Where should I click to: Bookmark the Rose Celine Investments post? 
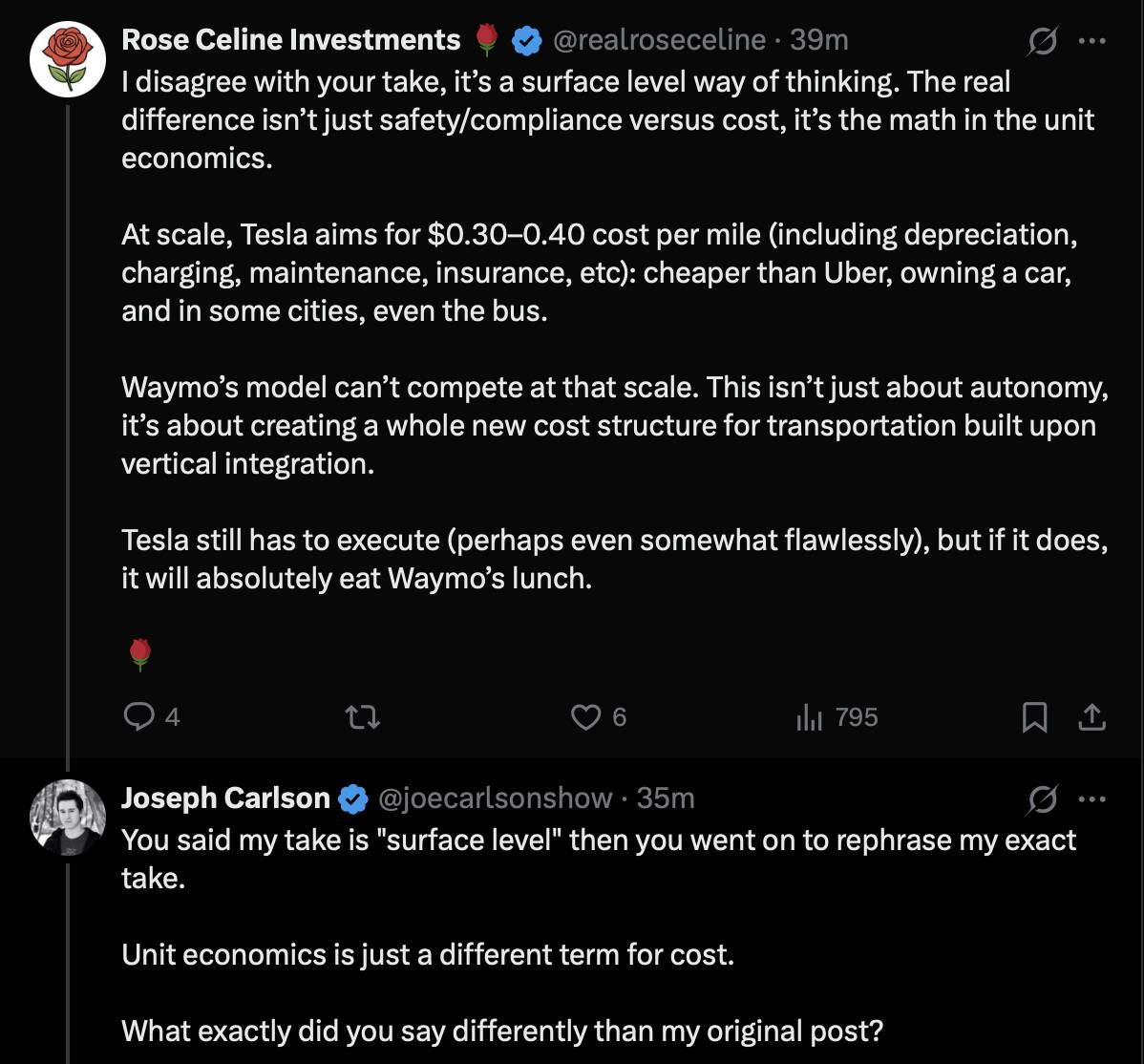click(1034, 717)
